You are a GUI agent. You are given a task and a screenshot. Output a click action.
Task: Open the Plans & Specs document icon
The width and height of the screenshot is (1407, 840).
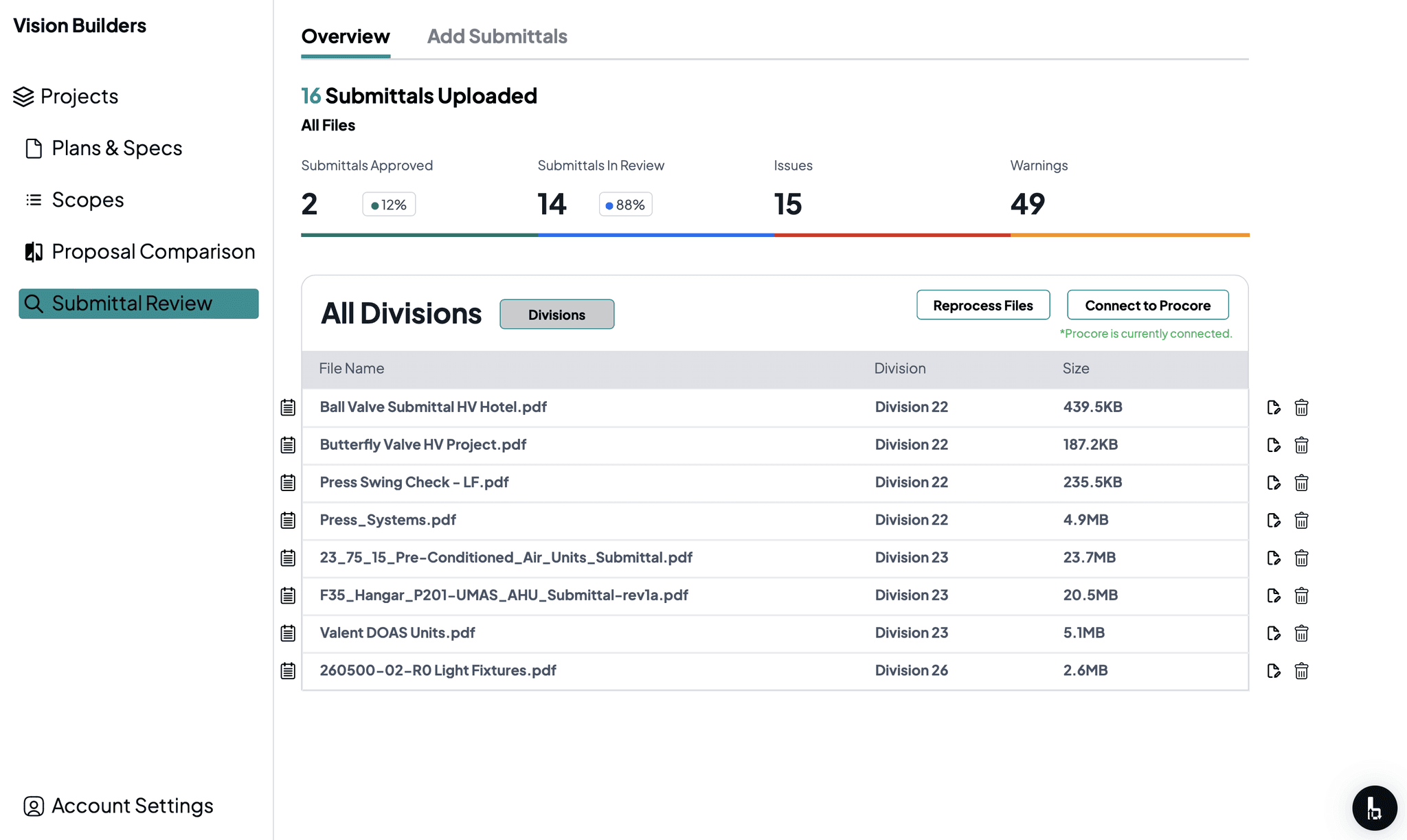click(x=34, y=148)
